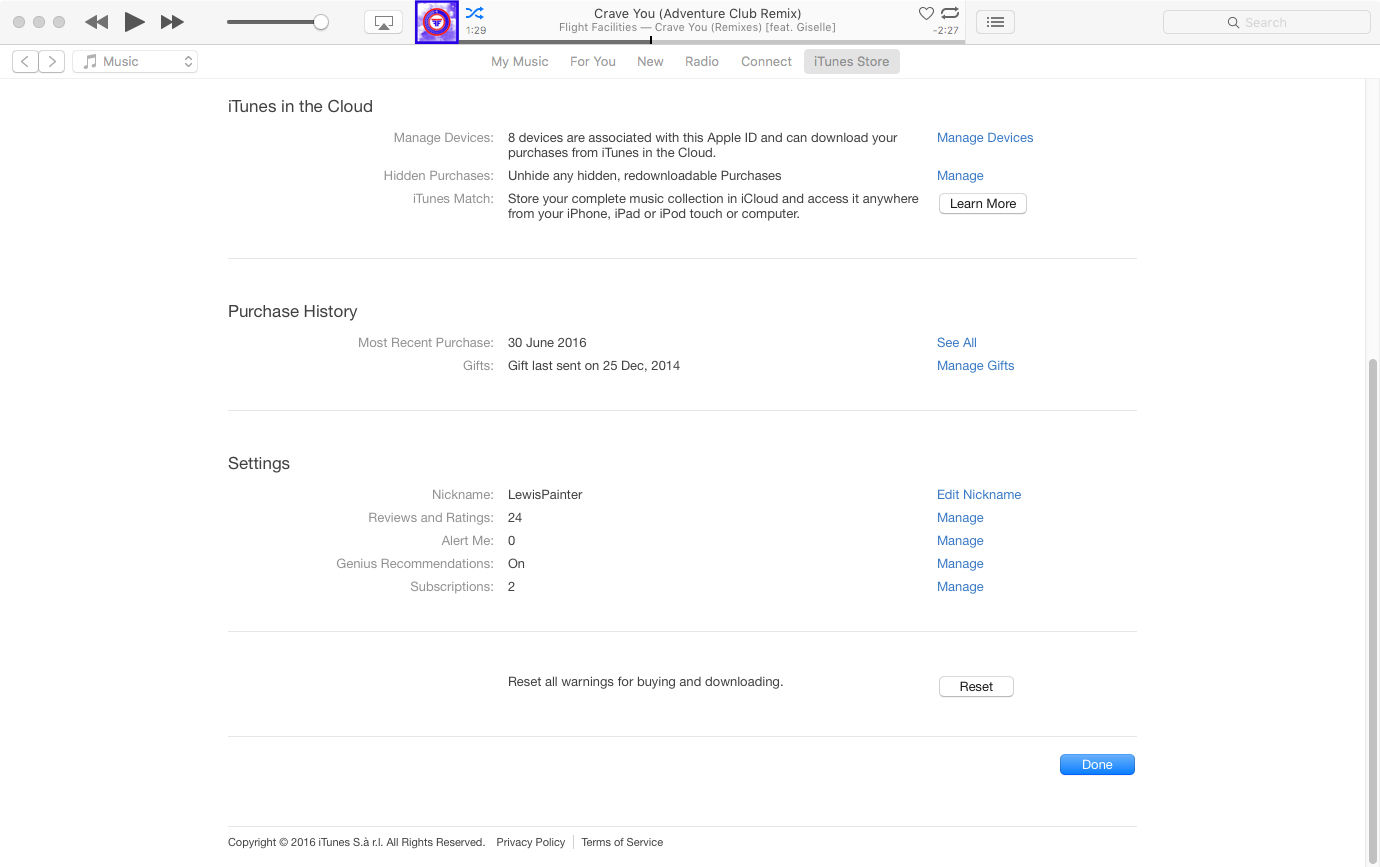Viewport: 1380px width, 867px height.
Task: Switch to the My Music tab
Action: [520, 62]
